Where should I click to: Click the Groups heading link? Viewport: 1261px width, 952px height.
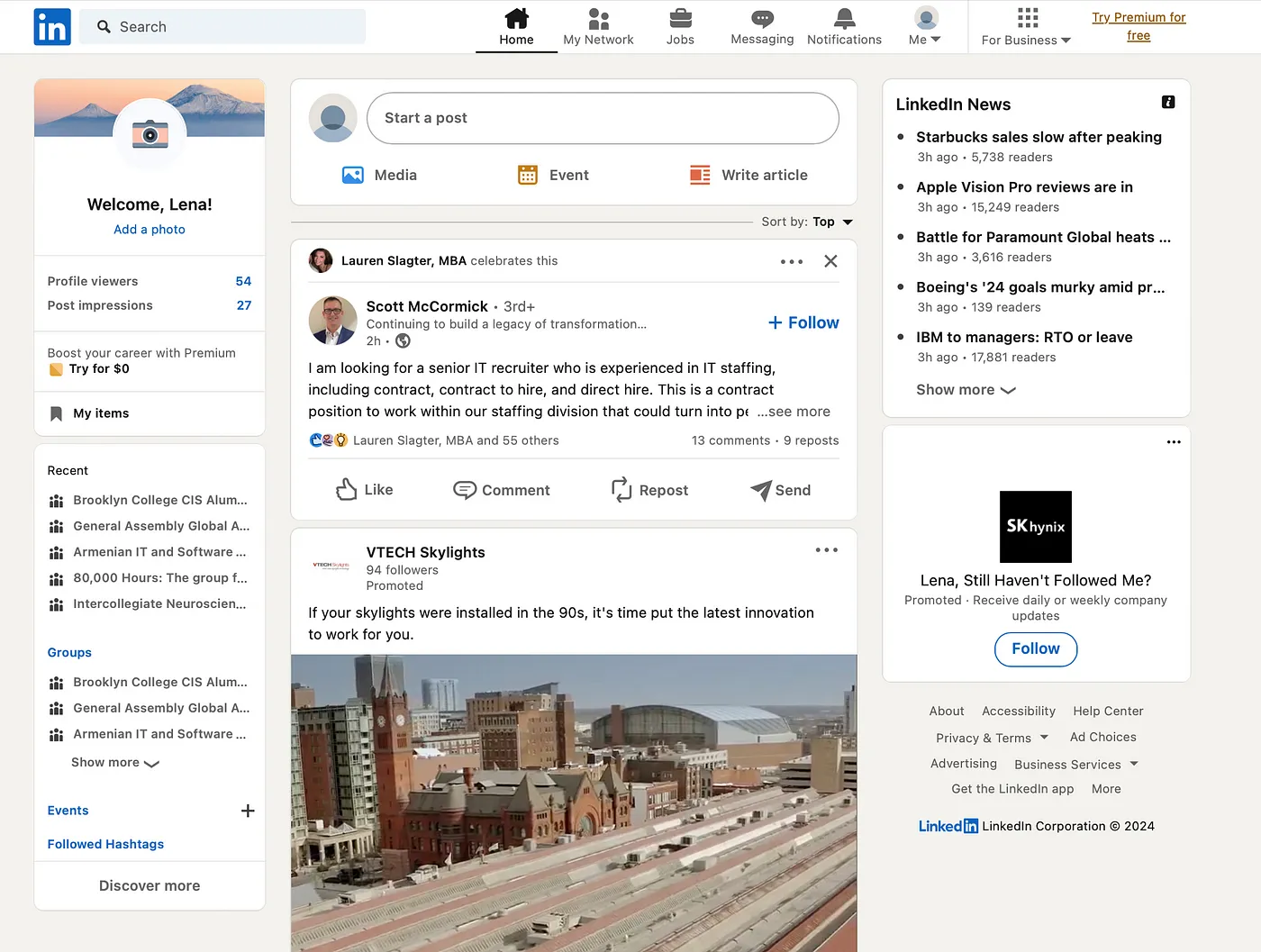pos(69,653)
